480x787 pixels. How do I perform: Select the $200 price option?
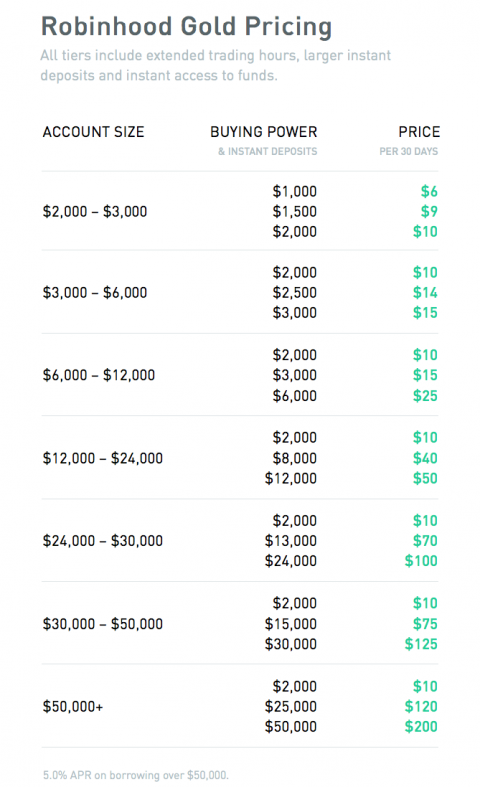coord(421,726)
